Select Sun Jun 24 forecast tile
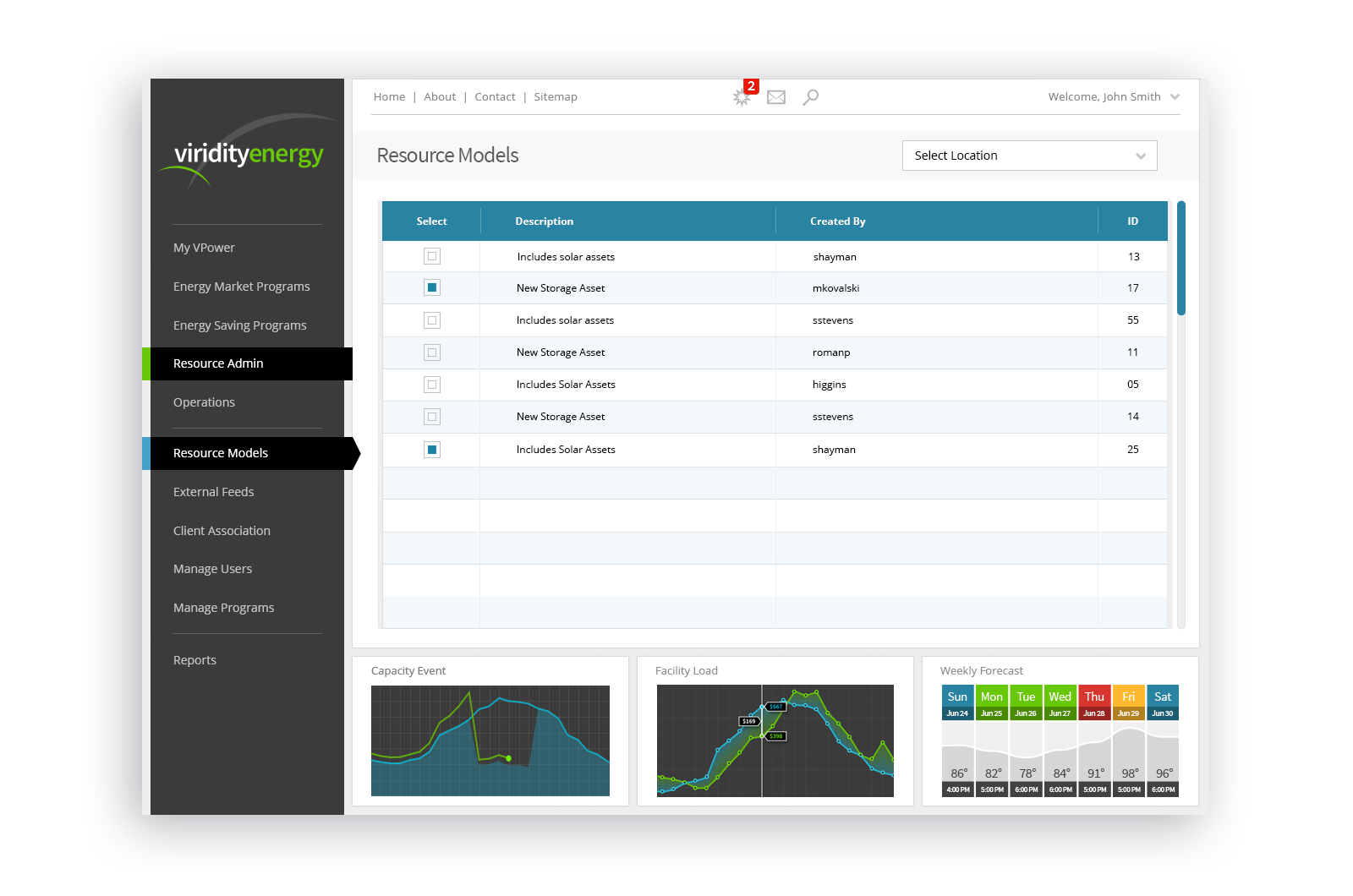1353x896 pixels. point(957,740)
